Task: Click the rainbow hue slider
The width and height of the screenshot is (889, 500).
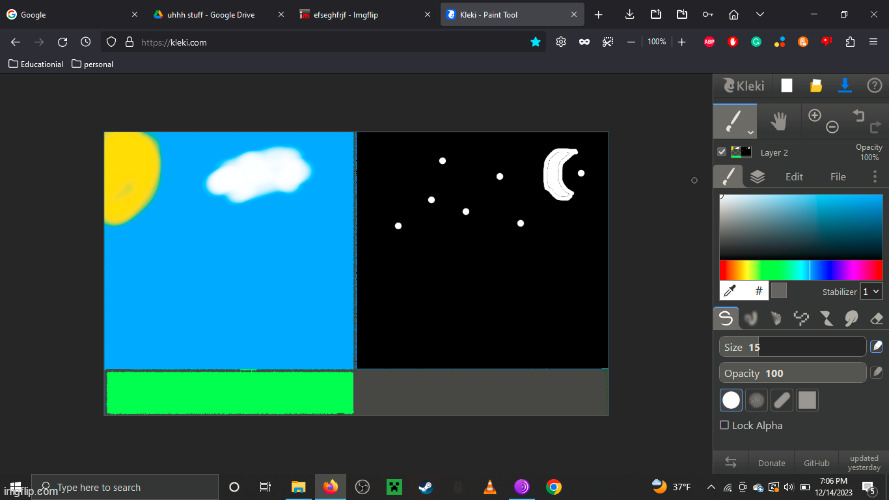Action: 801,270
